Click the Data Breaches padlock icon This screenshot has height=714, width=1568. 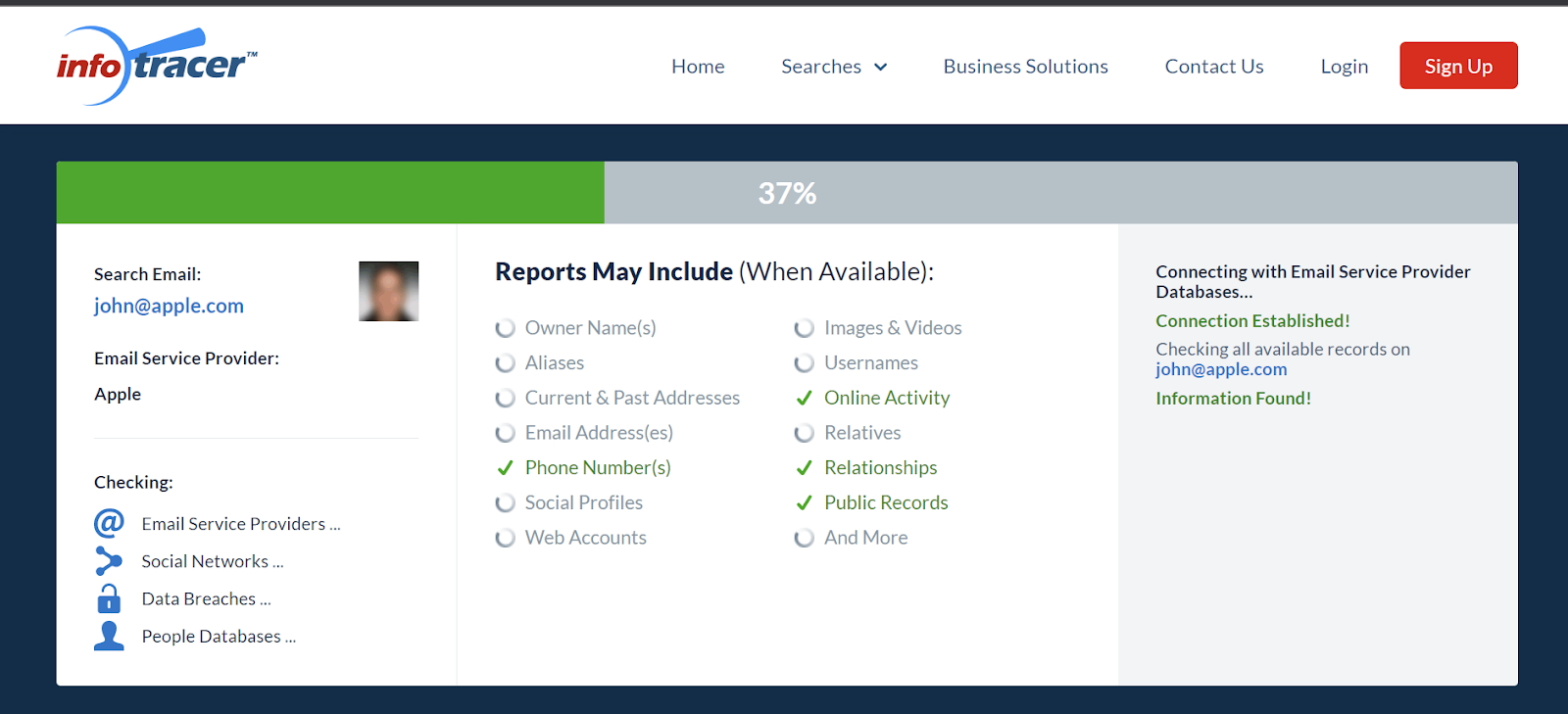[x=109, y=598]
